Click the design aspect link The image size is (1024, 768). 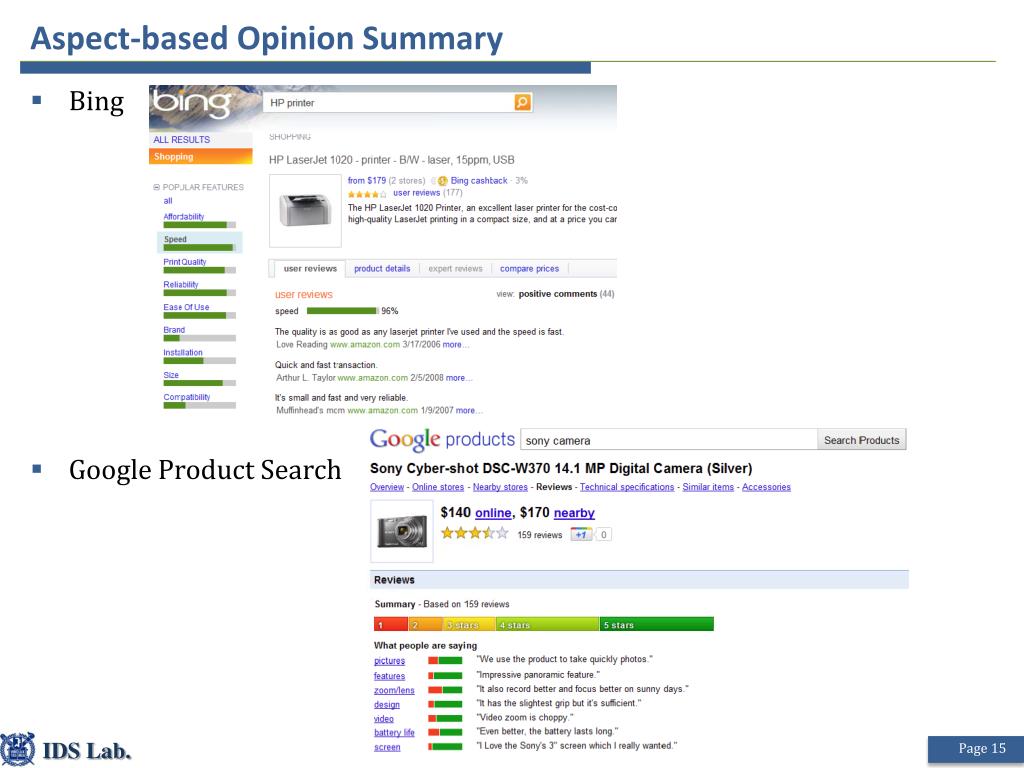[x=387, y=705]
